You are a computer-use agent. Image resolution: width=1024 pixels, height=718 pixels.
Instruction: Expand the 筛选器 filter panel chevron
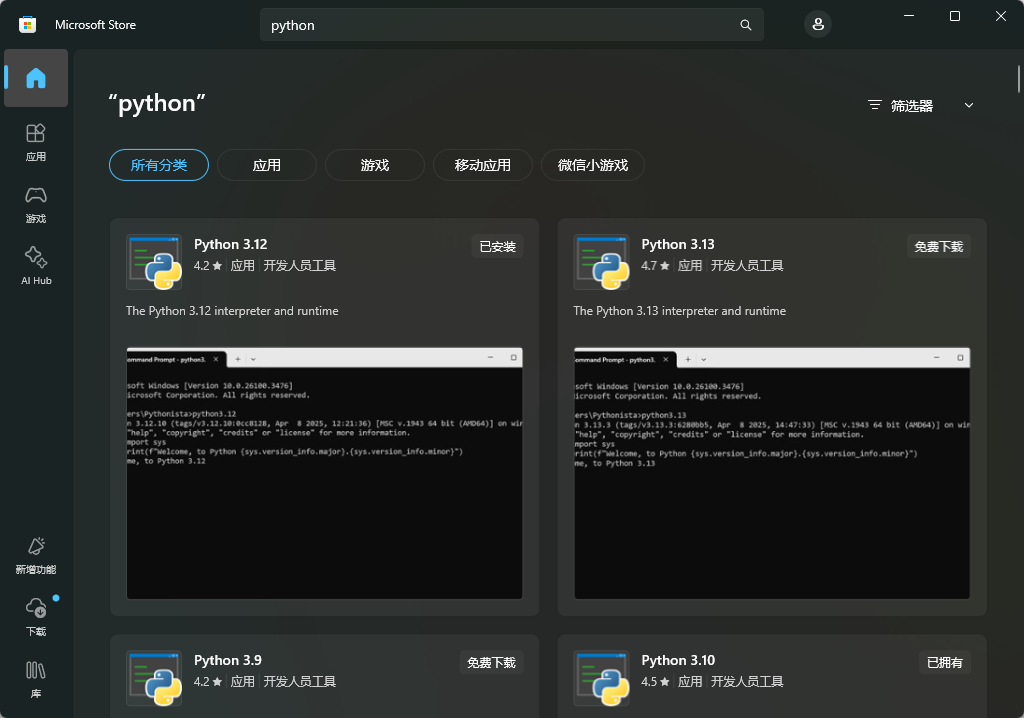(x=968, y=105)
